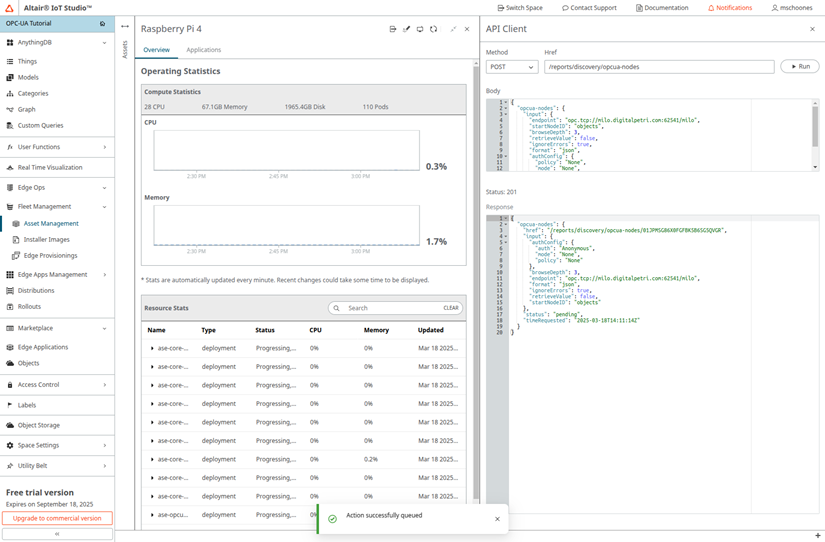Expand the ase-opcu... deployment row
The height and width of the screenshot is (542, 825).
tap(152, 515)
